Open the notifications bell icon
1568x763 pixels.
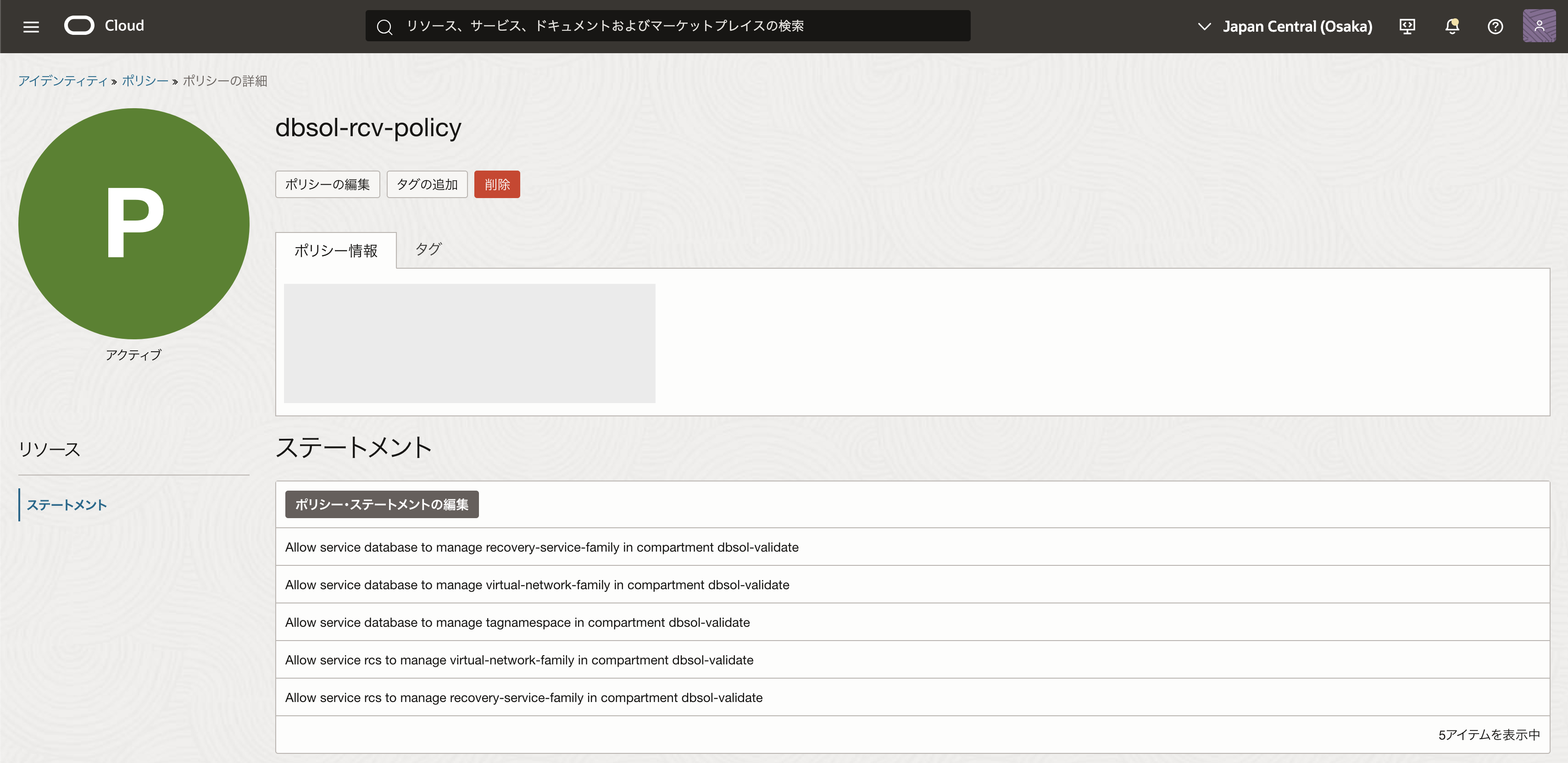pos(1452,26)
